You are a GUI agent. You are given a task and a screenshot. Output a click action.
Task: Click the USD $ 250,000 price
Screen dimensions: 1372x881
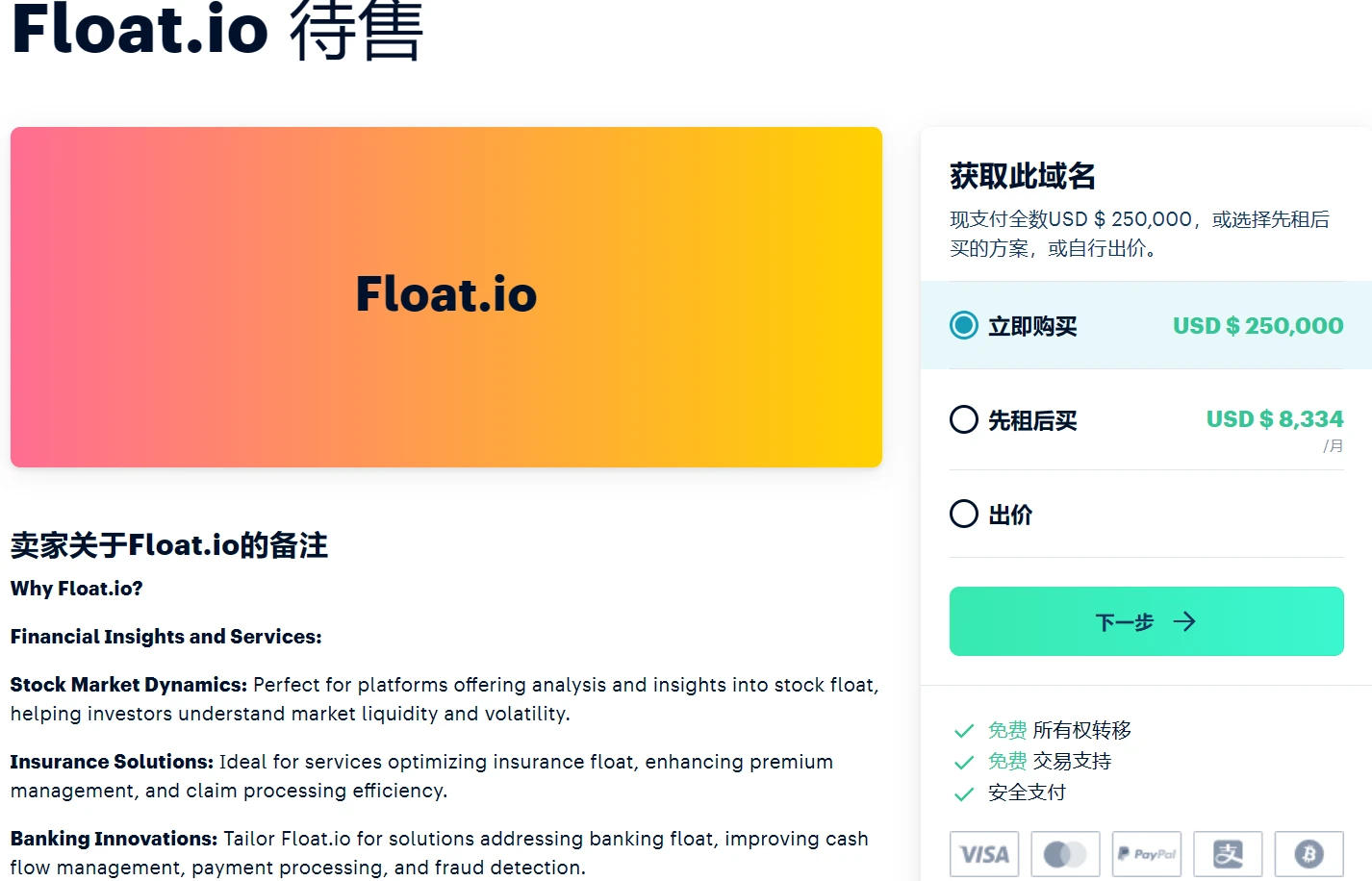point(1258,326)
